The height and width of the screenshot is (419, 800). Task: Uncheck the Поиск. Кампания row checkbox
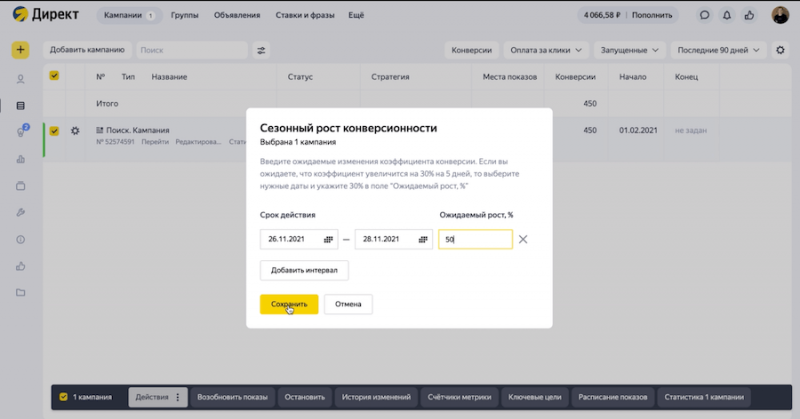(x=54, y=130)
